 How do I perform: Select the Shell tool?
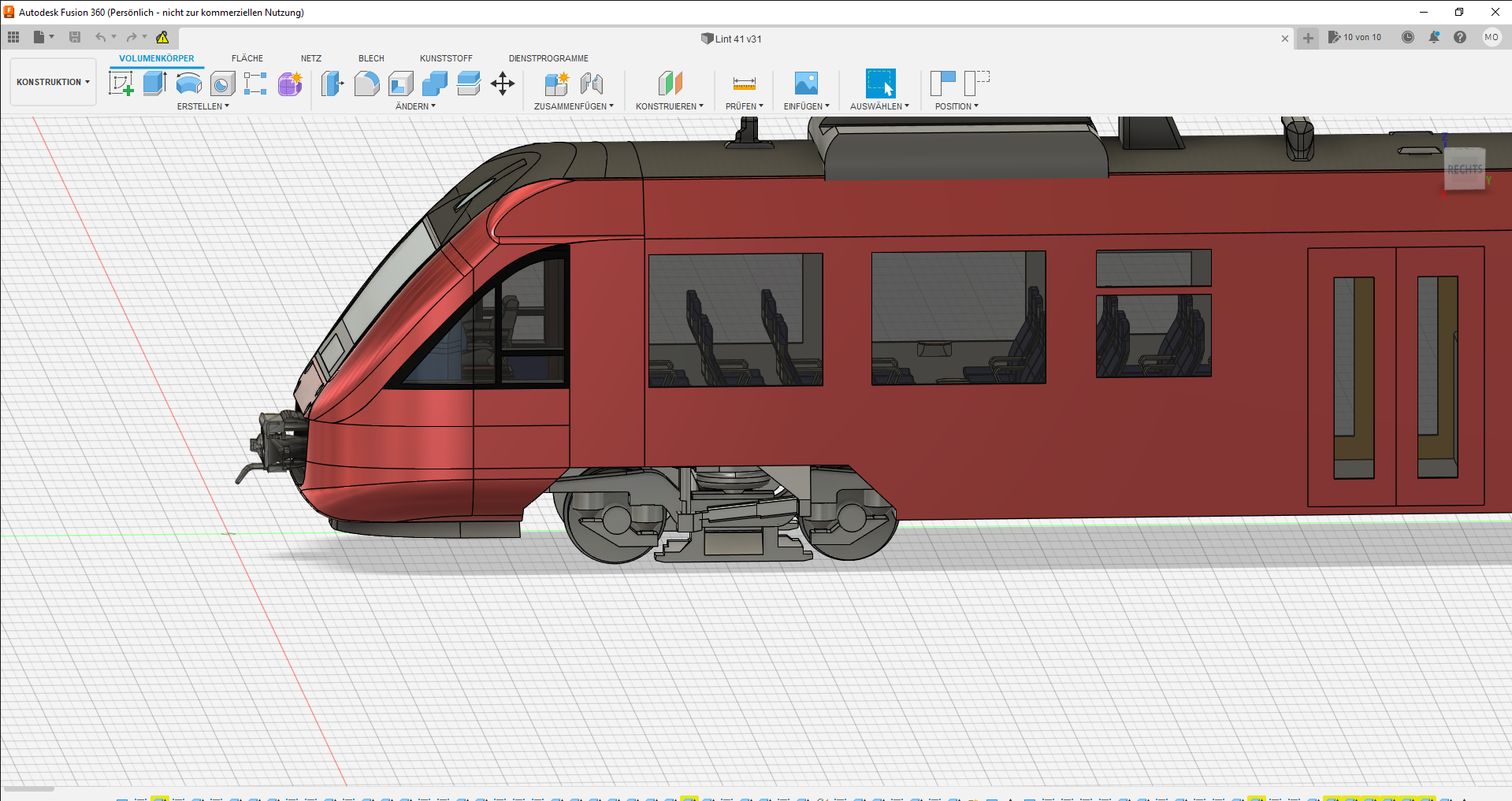pyautogui.click(x=401, y=83)
